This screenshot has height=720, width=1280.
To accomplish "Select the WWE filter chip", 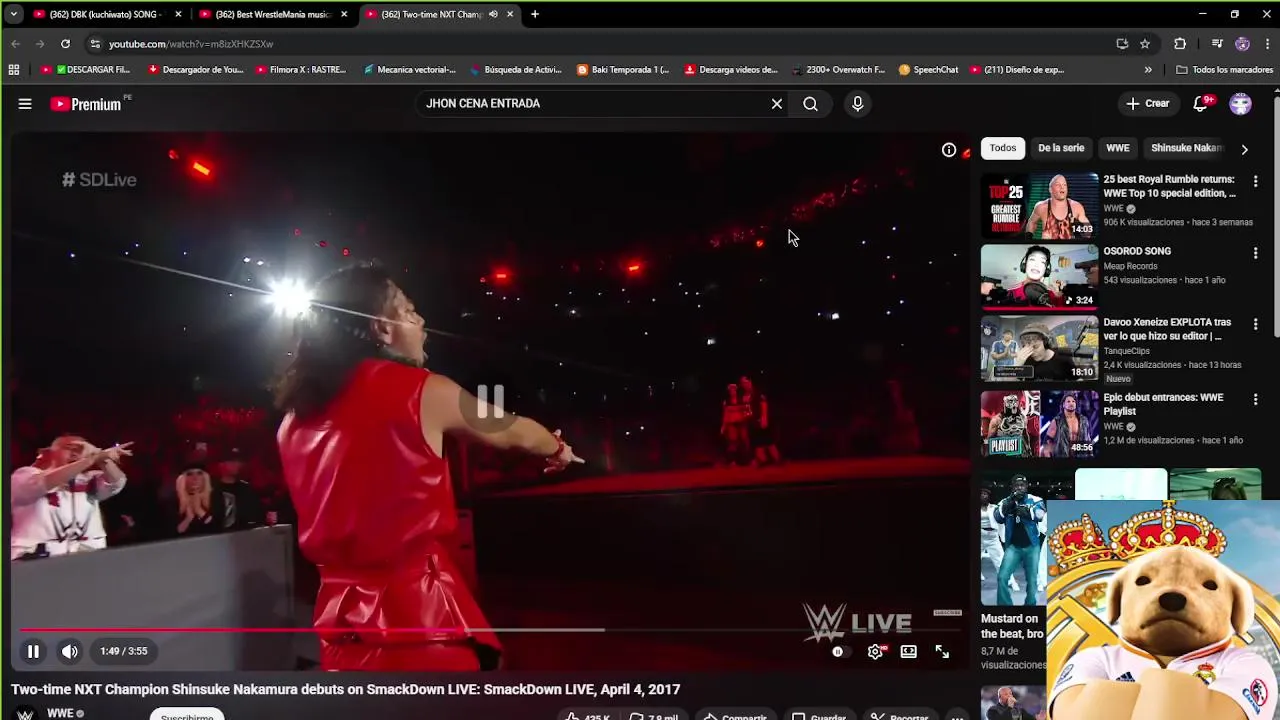I will click(x=1118, y=148).
